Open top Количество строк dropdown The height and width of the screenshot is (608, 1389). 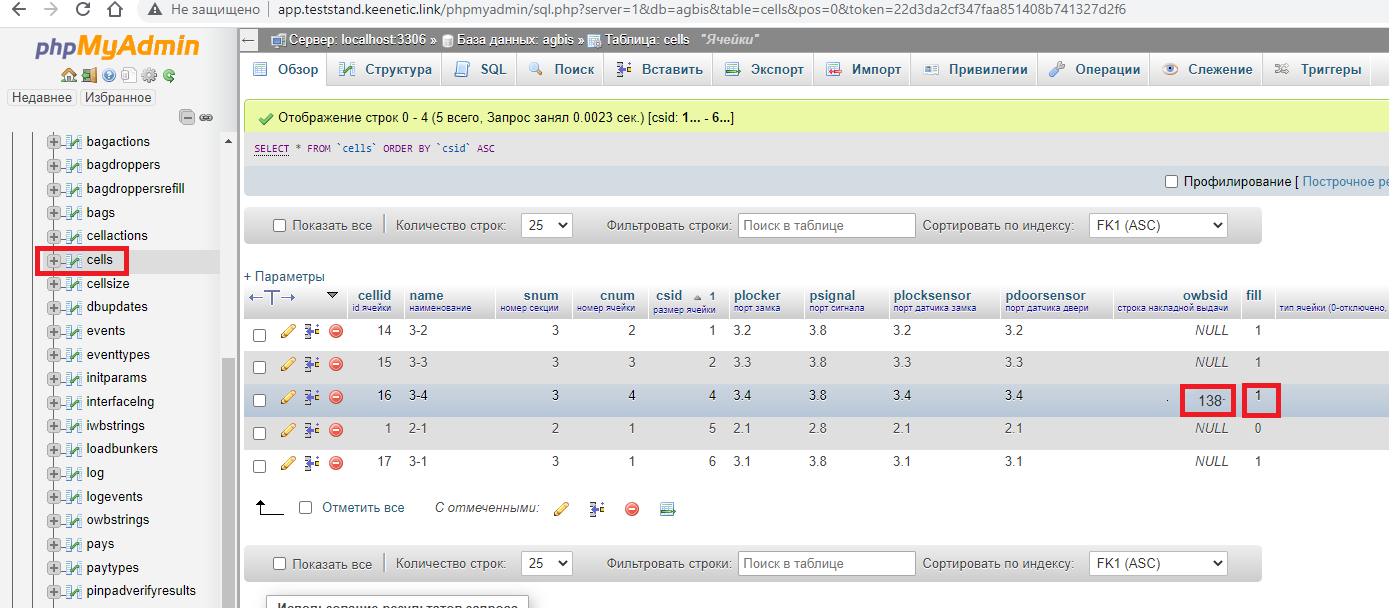(x=547, y=226)
